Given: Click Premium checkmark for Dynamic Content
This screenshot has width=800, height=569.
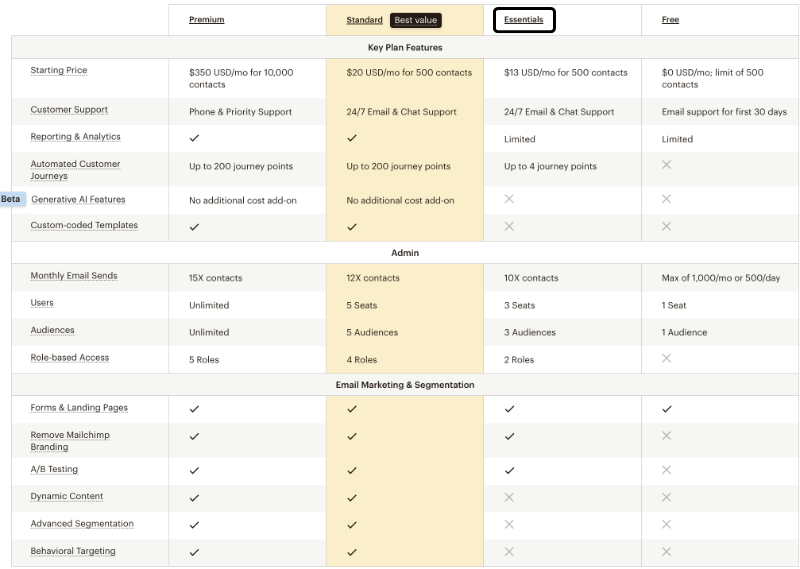Looking at the screenshot, I should coord(194,498).
